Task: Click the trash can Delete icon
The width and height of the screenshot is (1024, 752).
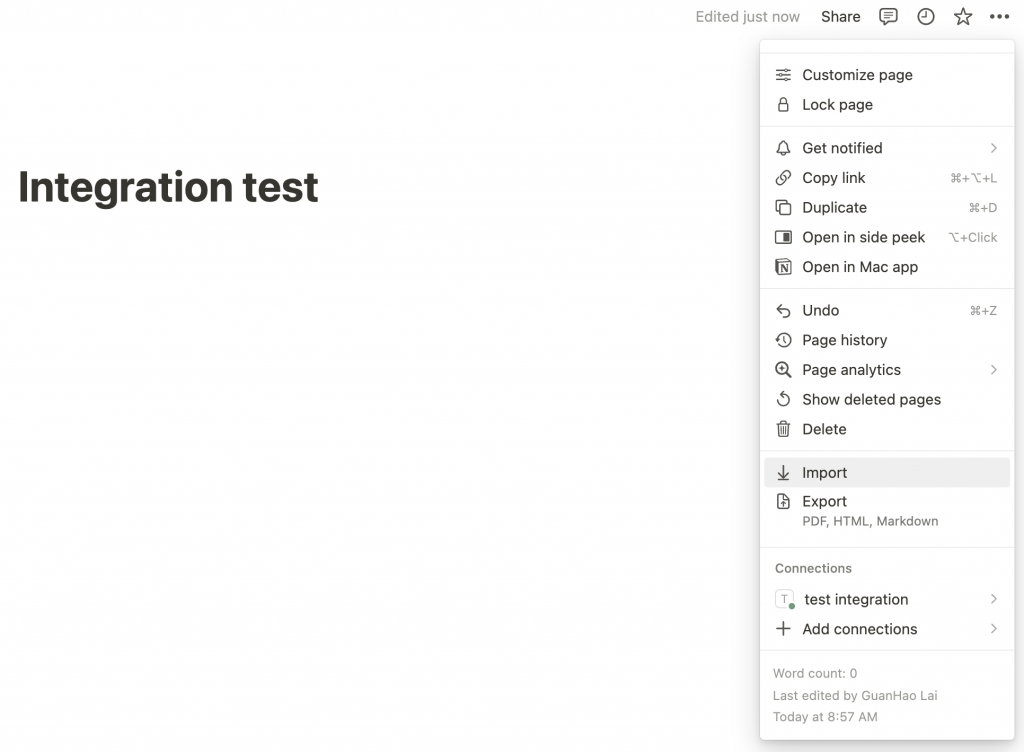Action: (783, 429)
